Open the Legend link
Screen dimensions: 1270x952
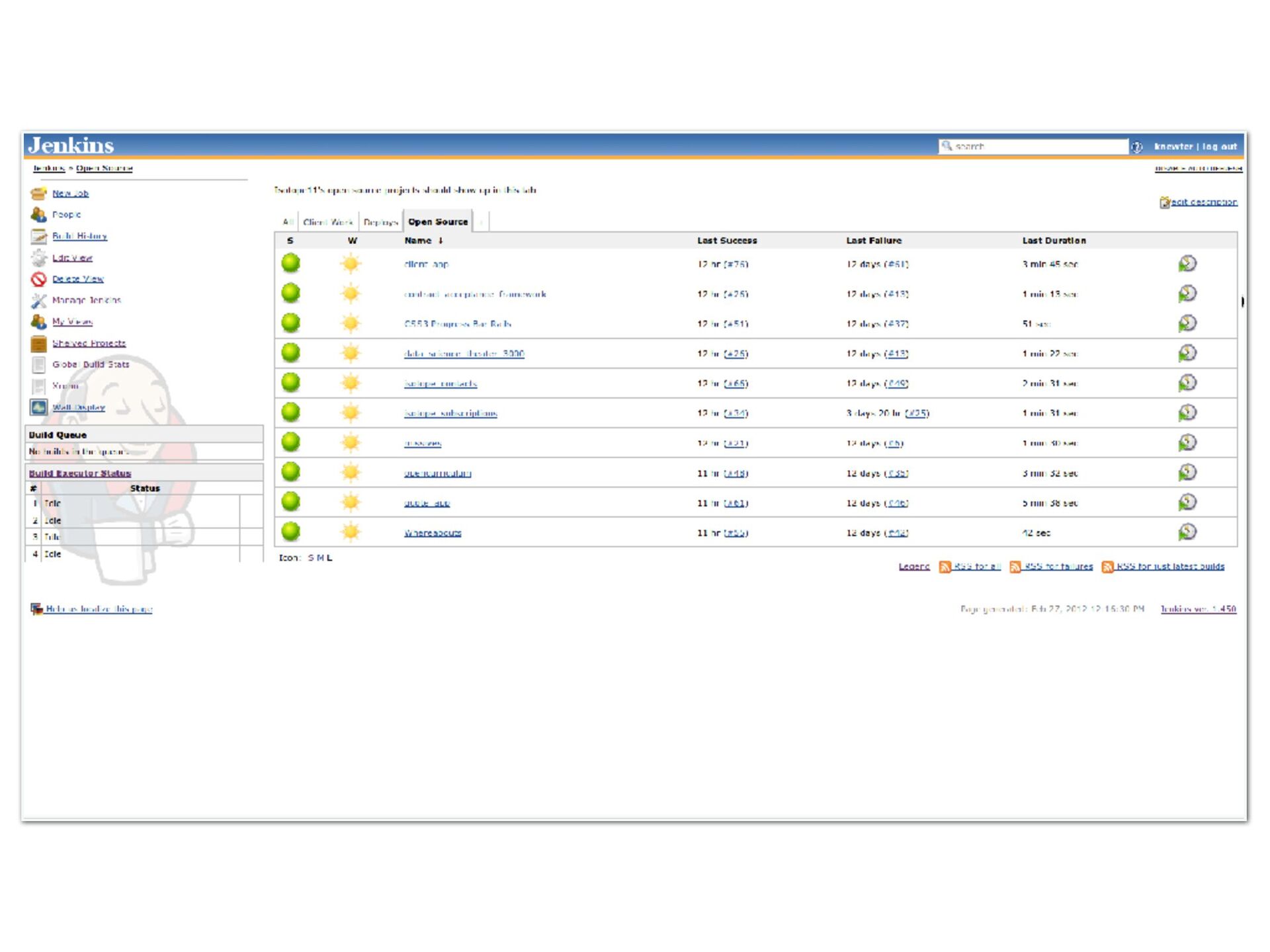point(914,567)
